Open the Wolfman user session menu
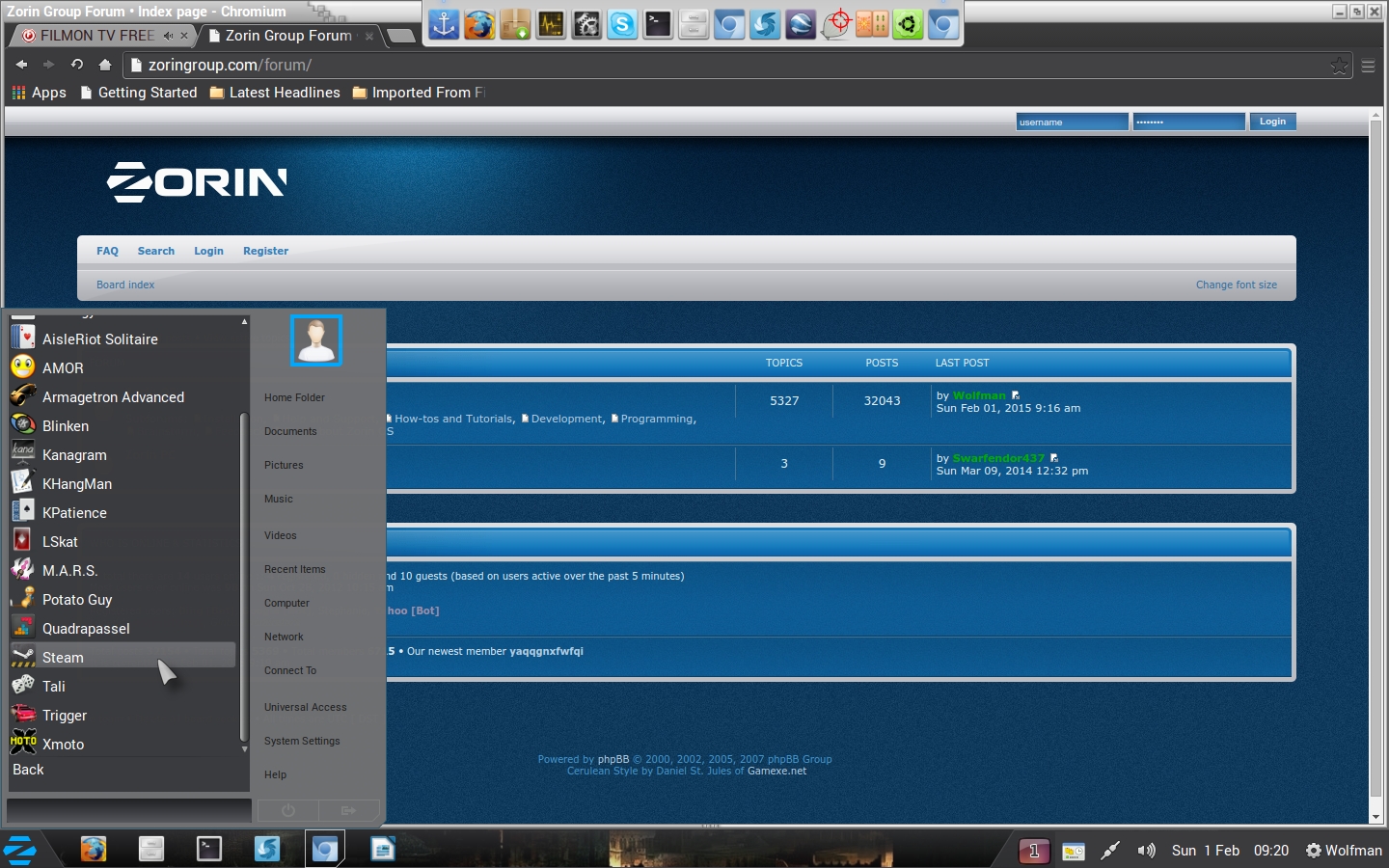Screen dimensions: 1389x868 (x=1344, y=850)
